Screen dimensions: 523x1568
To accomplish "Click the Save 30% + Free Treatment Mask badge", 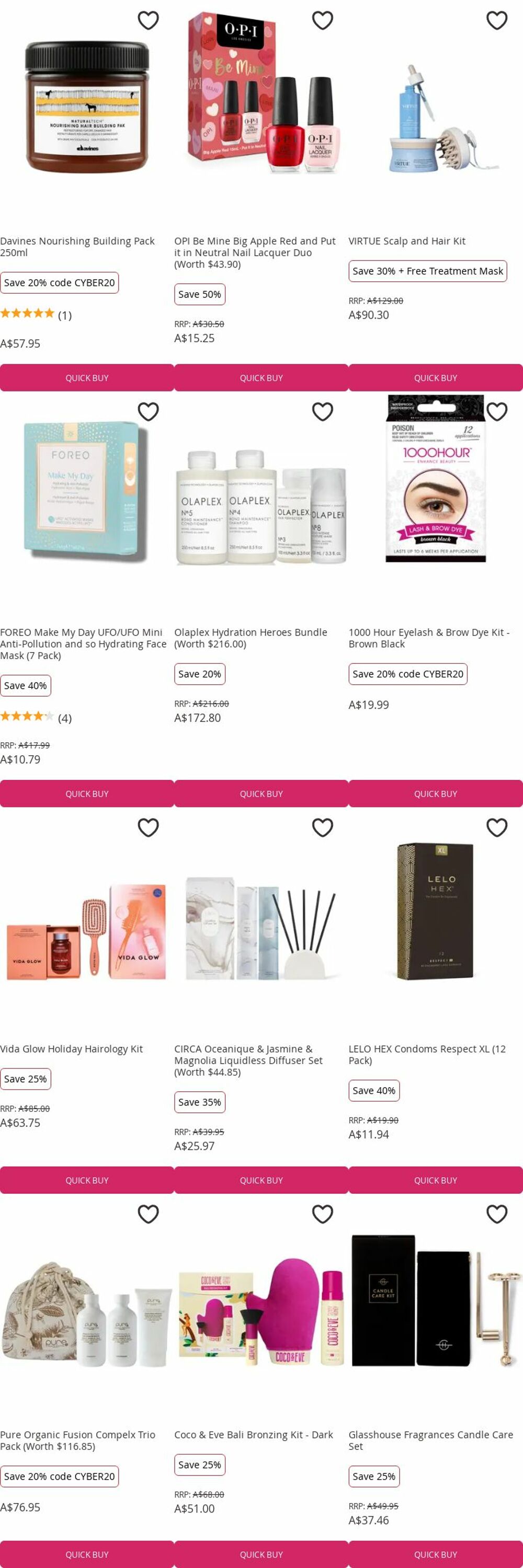I will pyautogui.click(x=428, y=271).
